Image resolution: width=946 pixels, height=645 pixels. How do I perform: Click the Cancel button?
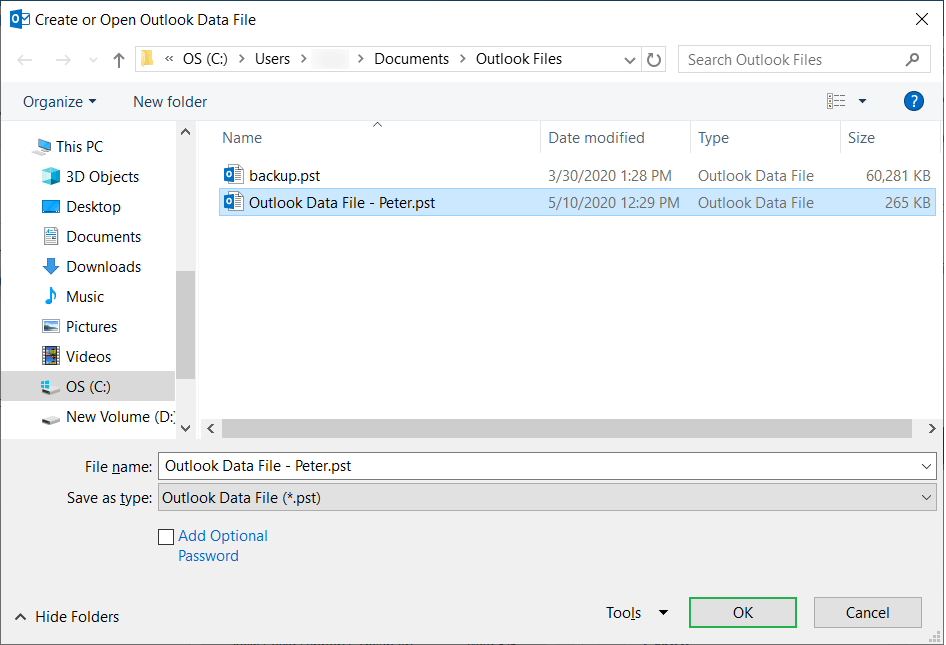(868, 612)
